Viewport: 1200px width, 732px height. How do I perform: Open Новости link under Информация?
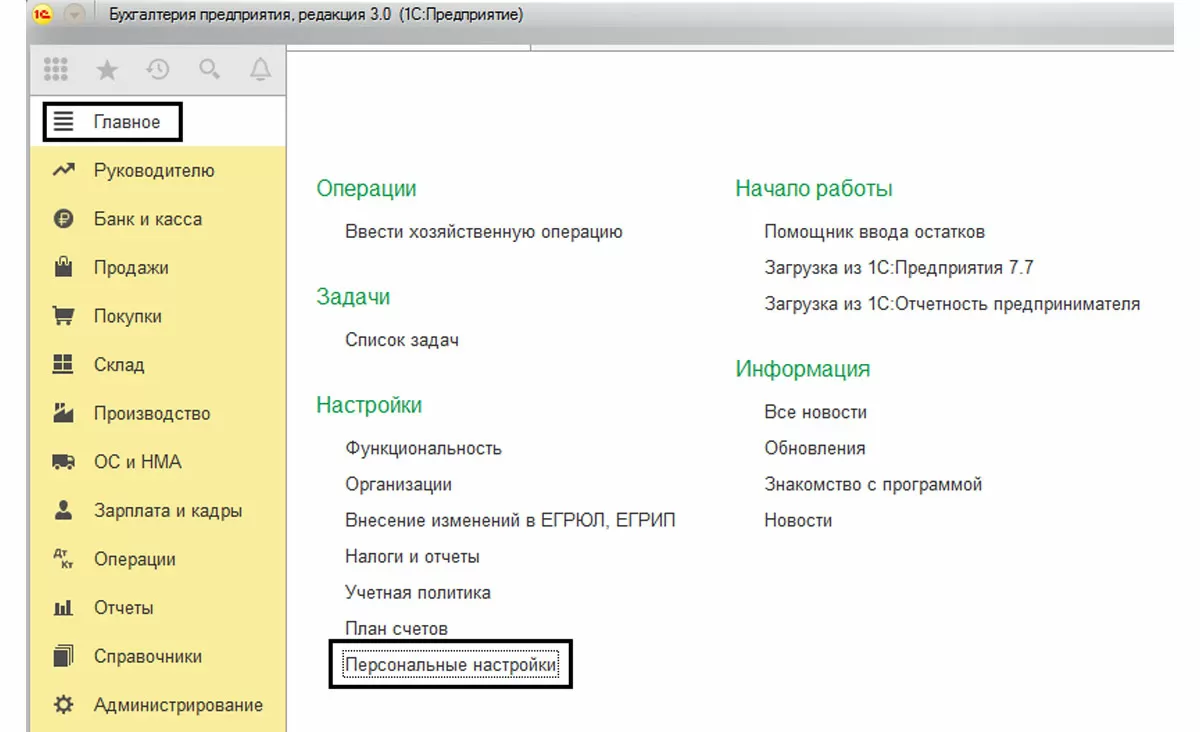pos(798,520)
